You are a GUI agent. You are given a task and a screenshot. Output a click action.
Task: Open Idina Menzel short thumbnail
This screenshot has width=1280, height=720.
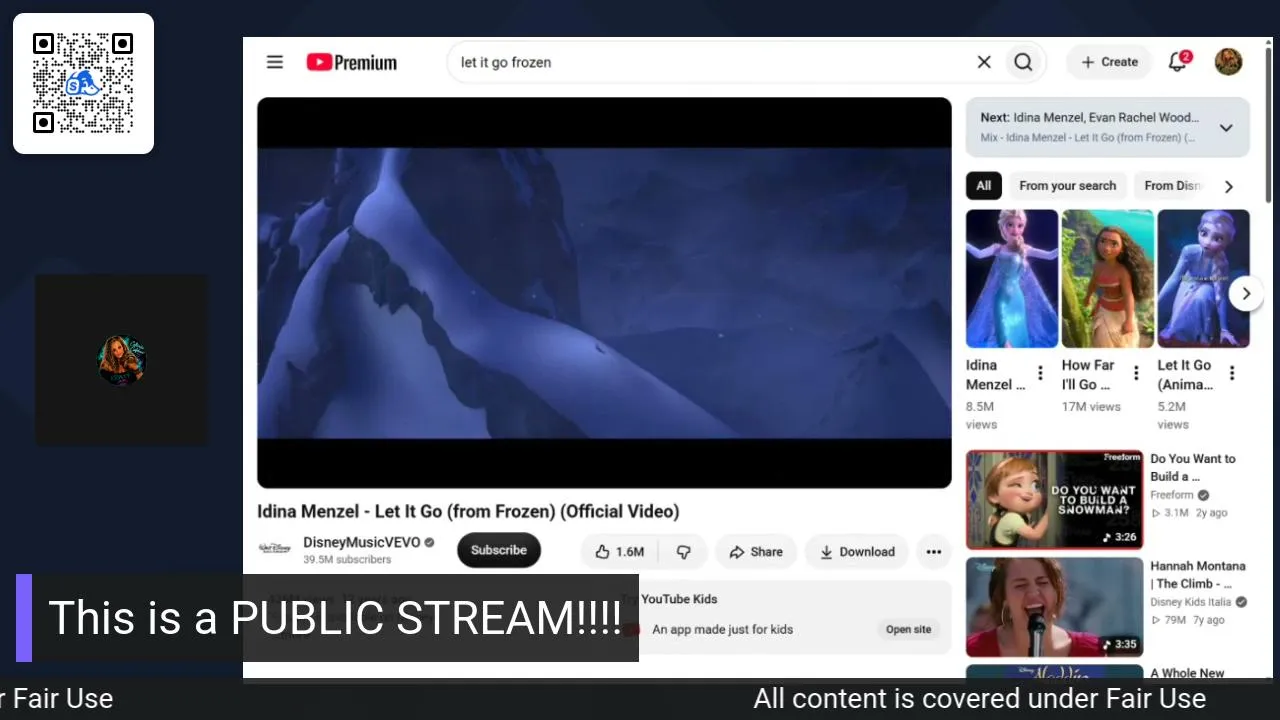click(1012, 278)
